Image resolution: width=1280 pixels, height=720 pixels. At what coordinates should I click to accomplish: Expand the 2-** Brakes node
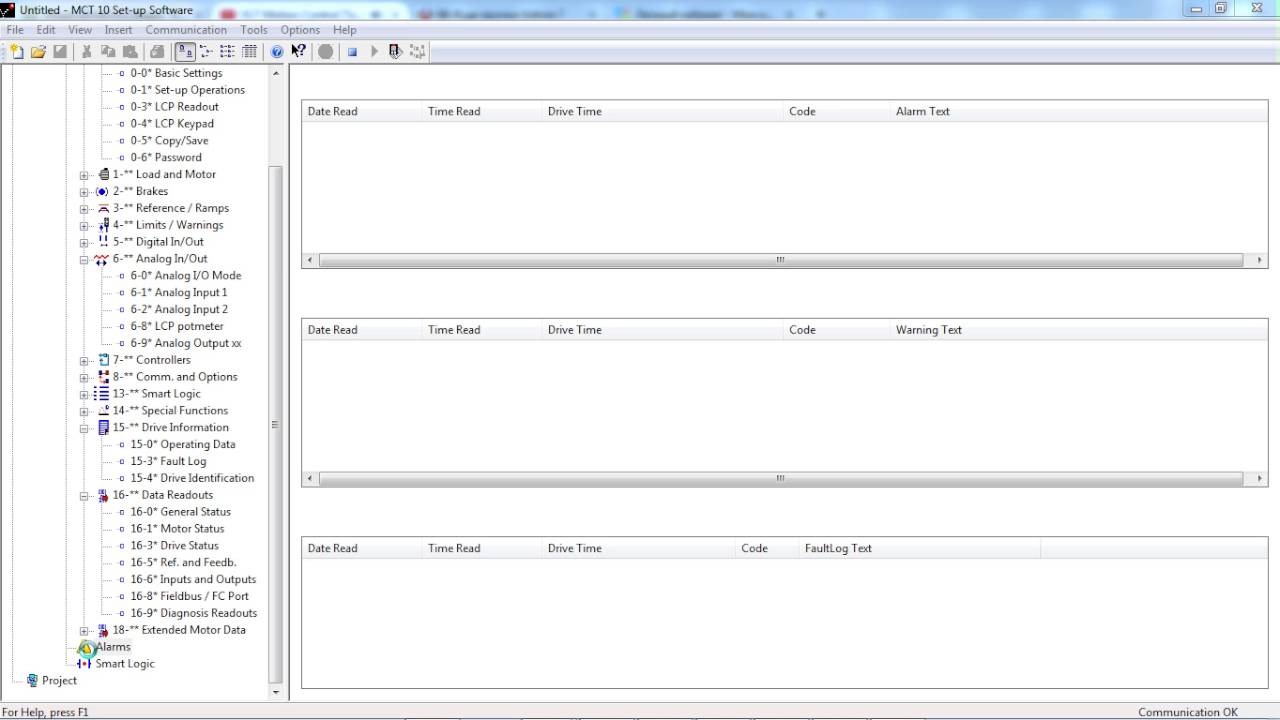(85, 192)
